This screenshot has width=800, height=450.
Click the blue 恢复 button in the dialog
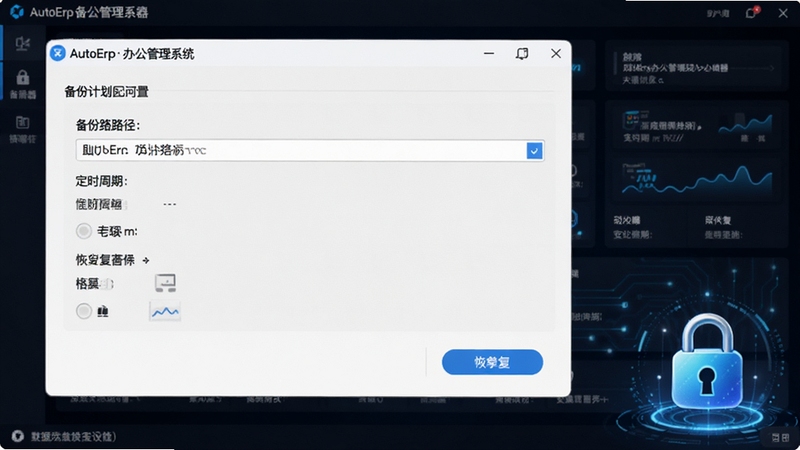pos(492,362)
